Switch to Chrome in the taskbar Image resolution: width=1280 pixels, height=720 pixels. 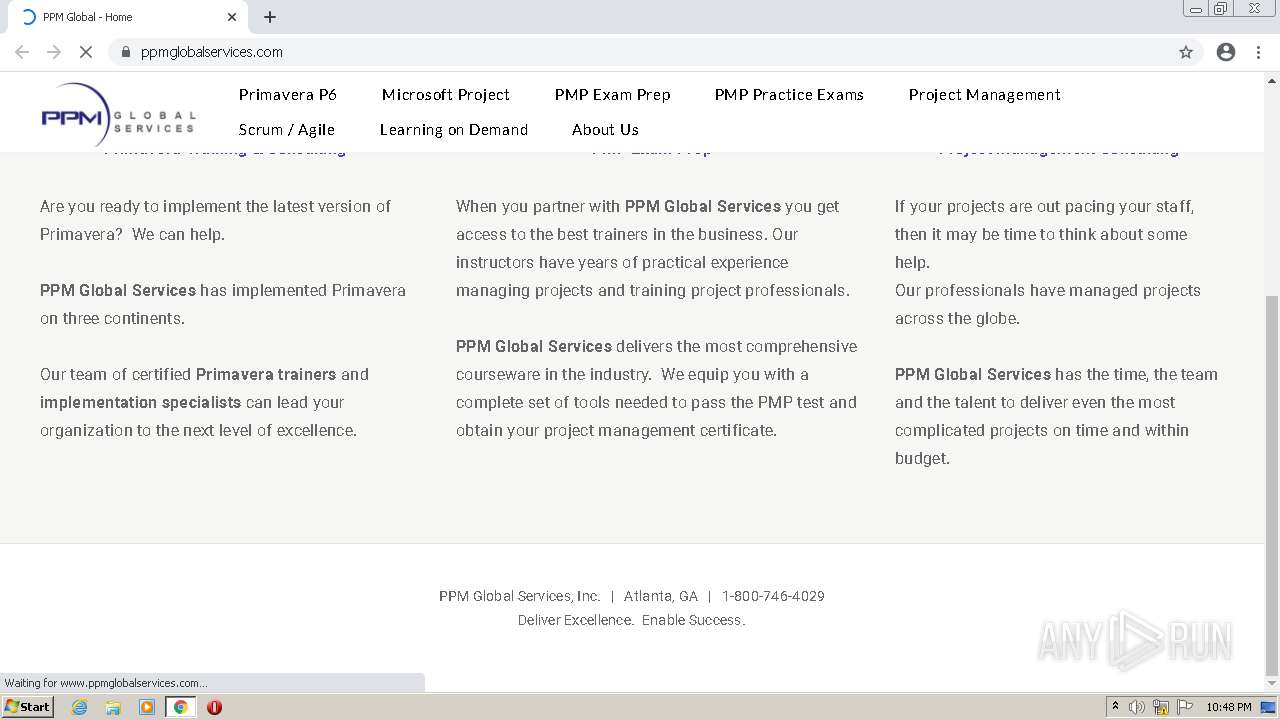tap(180, 707)
